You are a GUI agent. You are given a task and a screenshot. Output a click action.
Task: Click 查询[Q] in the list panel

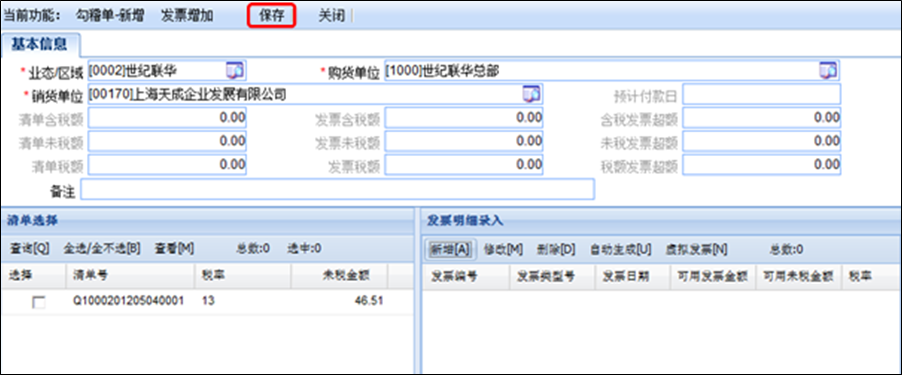[x=29, y=249]
